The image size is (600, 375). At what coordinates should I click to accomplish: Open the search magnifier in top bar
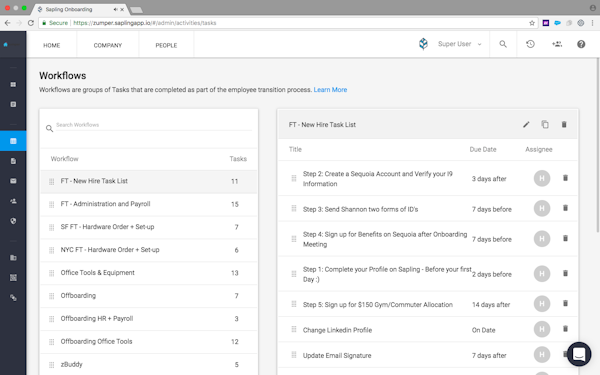(x=503, y=44)
